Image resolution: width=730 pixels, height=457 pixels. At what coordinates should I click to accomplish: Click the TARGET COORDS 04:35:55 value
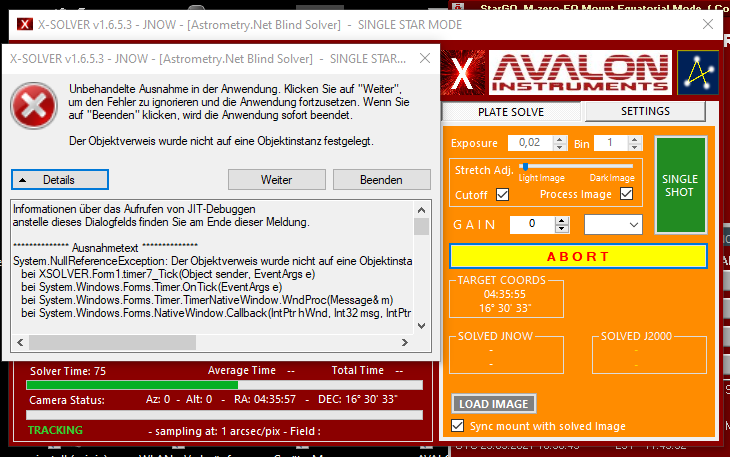tap(505, 294)
